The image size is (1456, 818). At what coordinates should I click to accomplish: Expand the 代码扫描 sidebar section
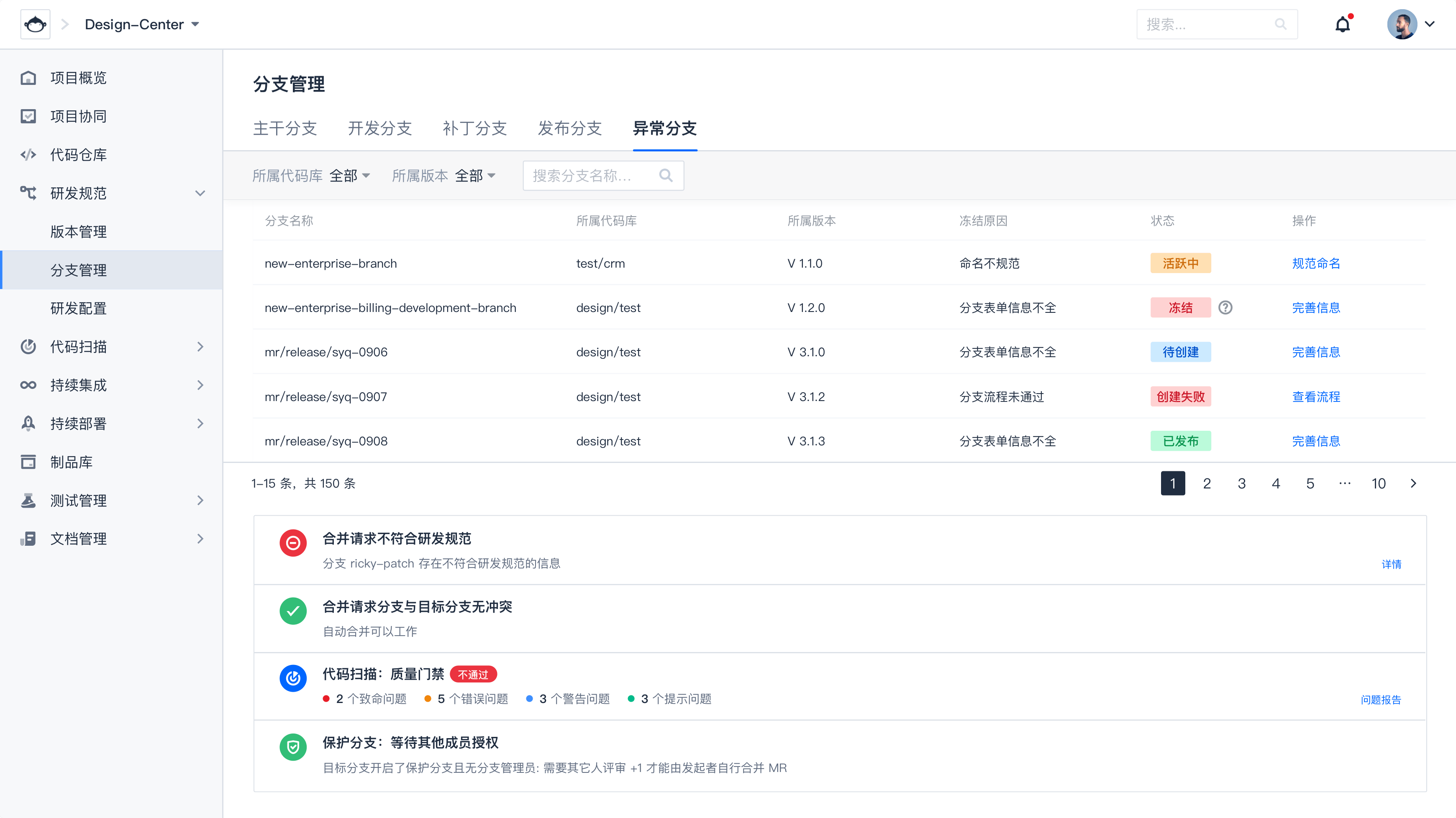[x=200, y=347]
